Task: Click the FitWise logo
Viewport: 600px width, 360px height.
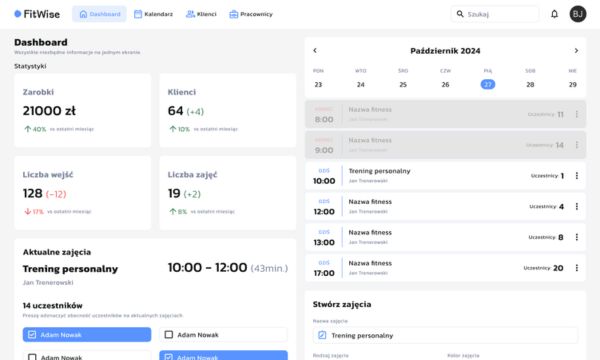Action: click(37, 14)
